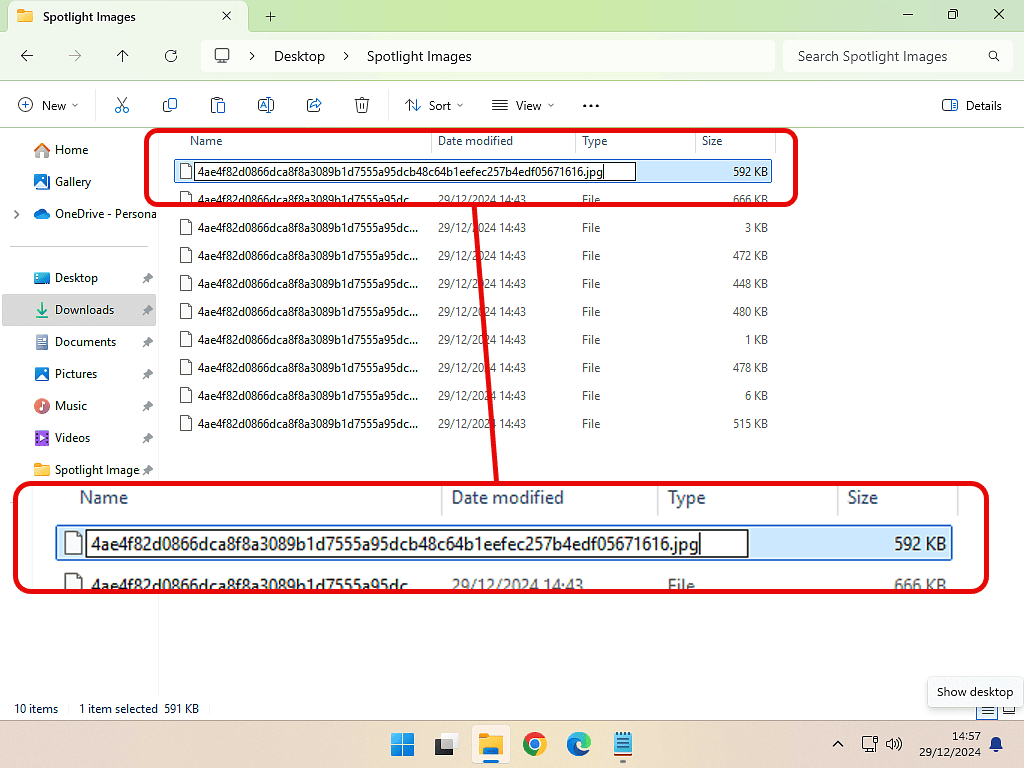Click the Show desktop button
This screenshot has width=1024, height=768.
coord(974,691)
